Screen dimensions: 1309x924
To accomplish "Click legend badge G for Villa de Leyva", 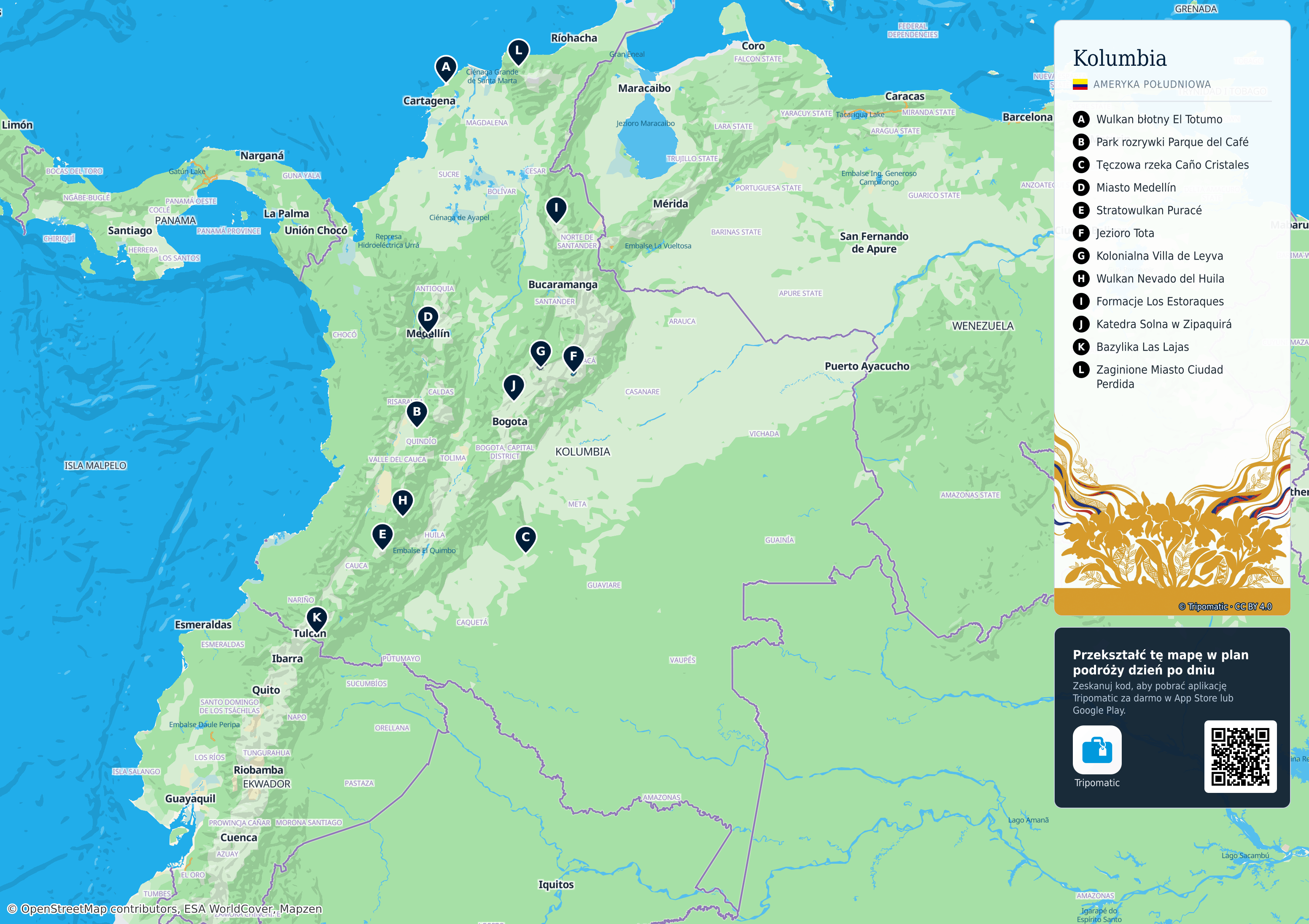I will pyautogui.click(x=1081, y=256).
